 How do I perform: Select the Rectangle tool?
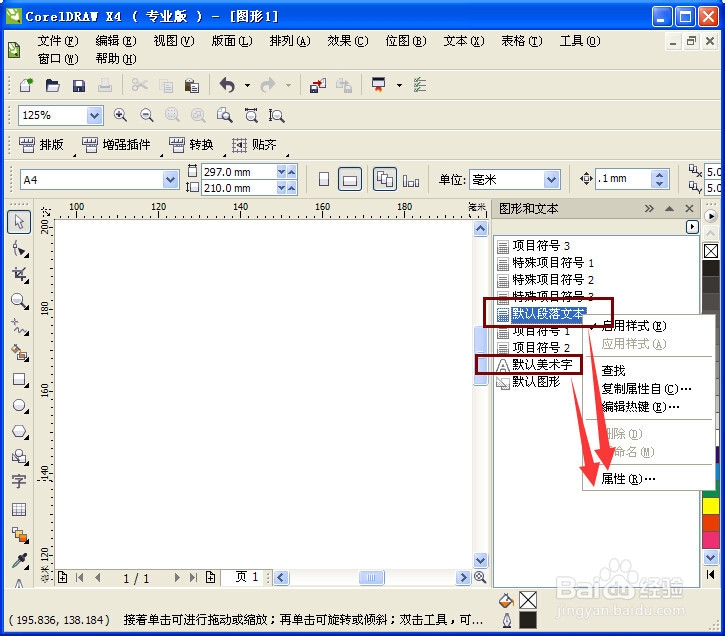19,380
